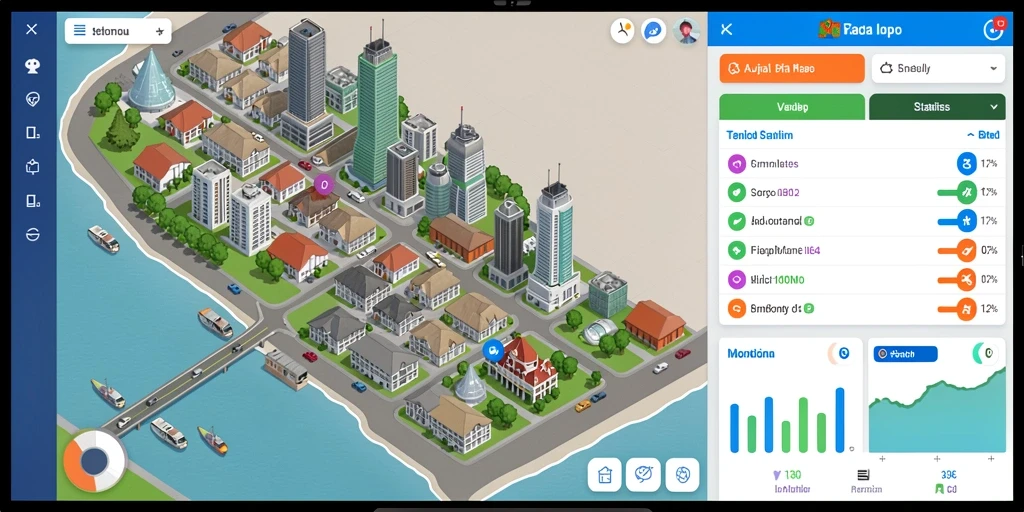
Task: Click the orange Aujial Bla Rase button
Action: [x=792, y=68]
